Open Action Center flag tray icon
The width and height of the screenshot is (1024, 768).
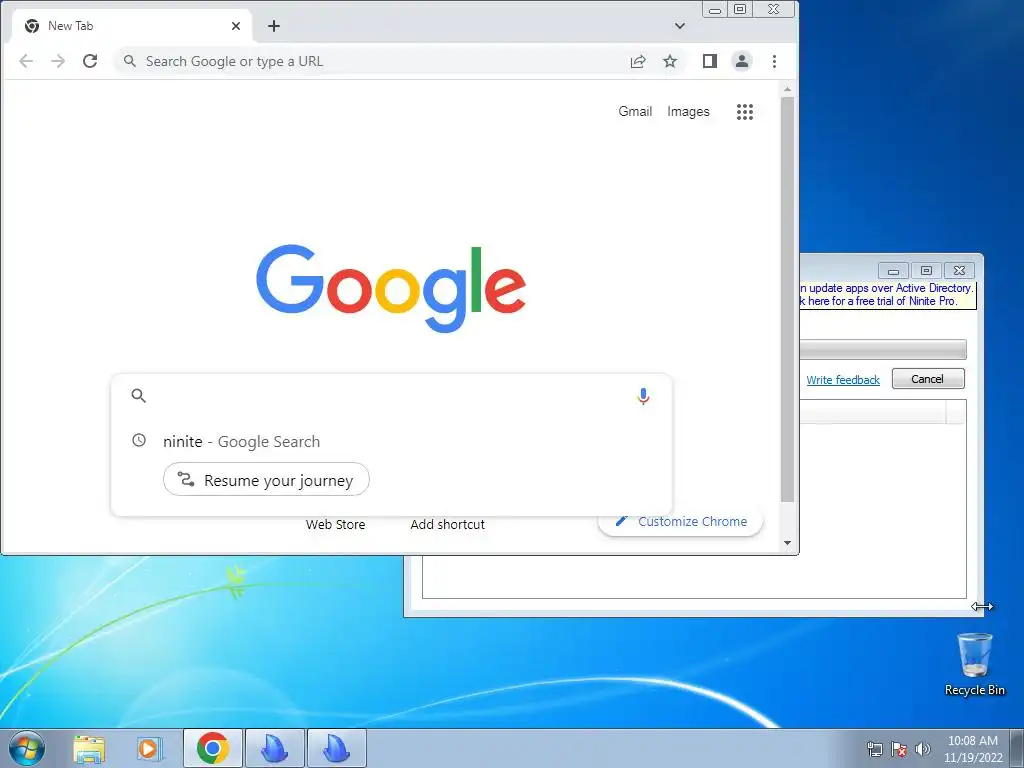click(899, 749)
